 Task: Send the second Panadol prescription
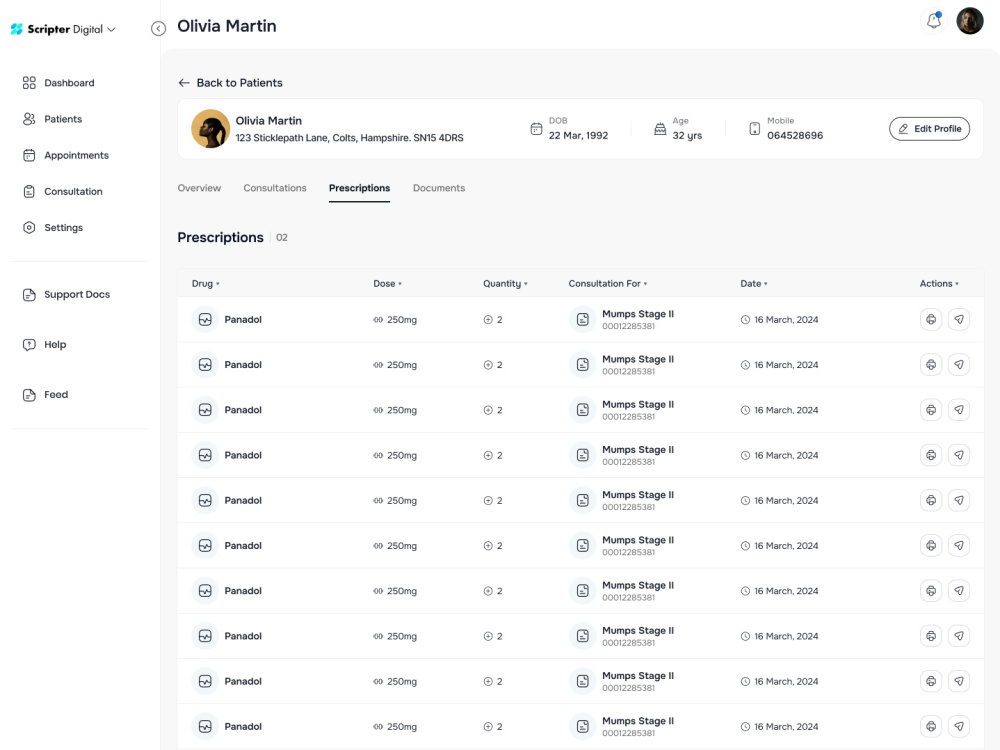pyautogui.click(x=959, y=365)
